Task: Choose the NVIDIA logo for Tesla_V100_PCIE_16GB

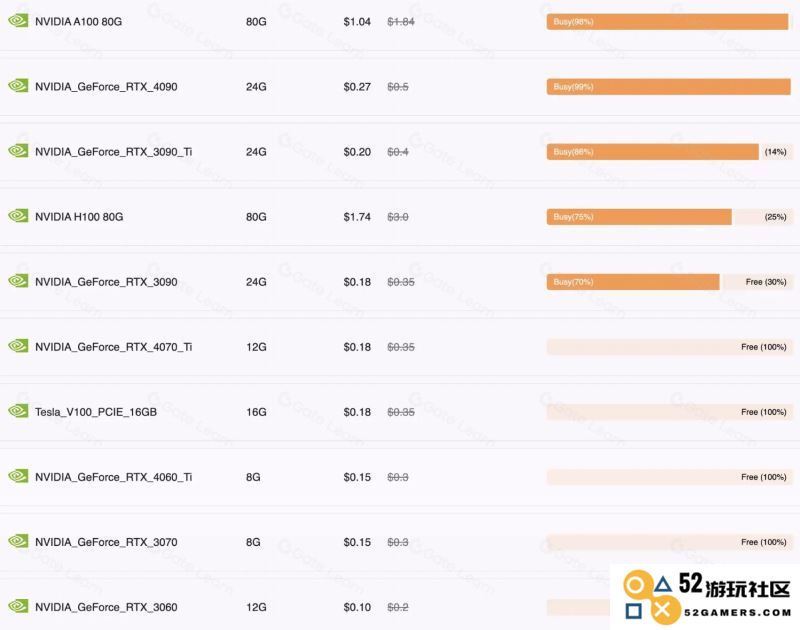Action: click(18, 411)
